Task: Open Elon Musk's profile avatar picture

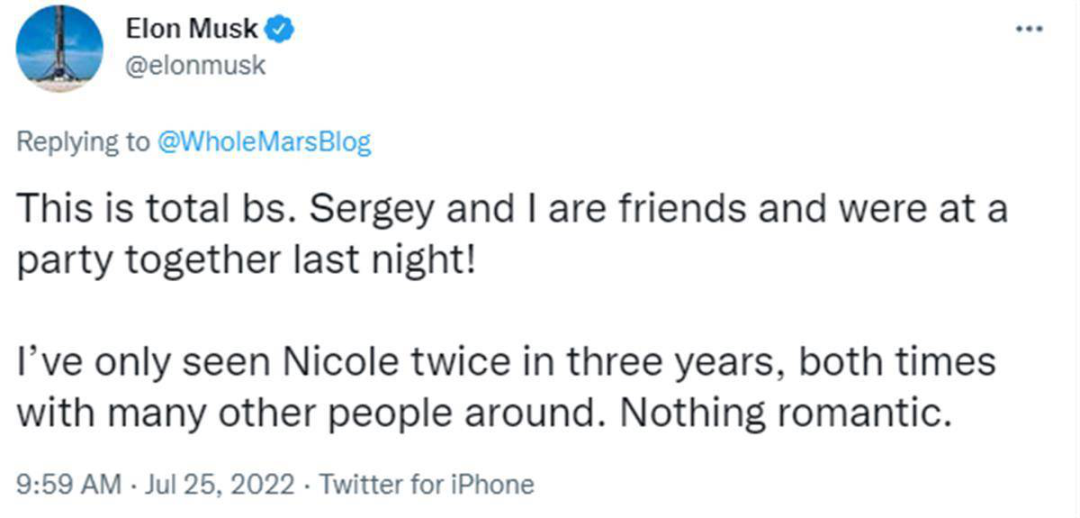Action: click(x=61, y=48)
